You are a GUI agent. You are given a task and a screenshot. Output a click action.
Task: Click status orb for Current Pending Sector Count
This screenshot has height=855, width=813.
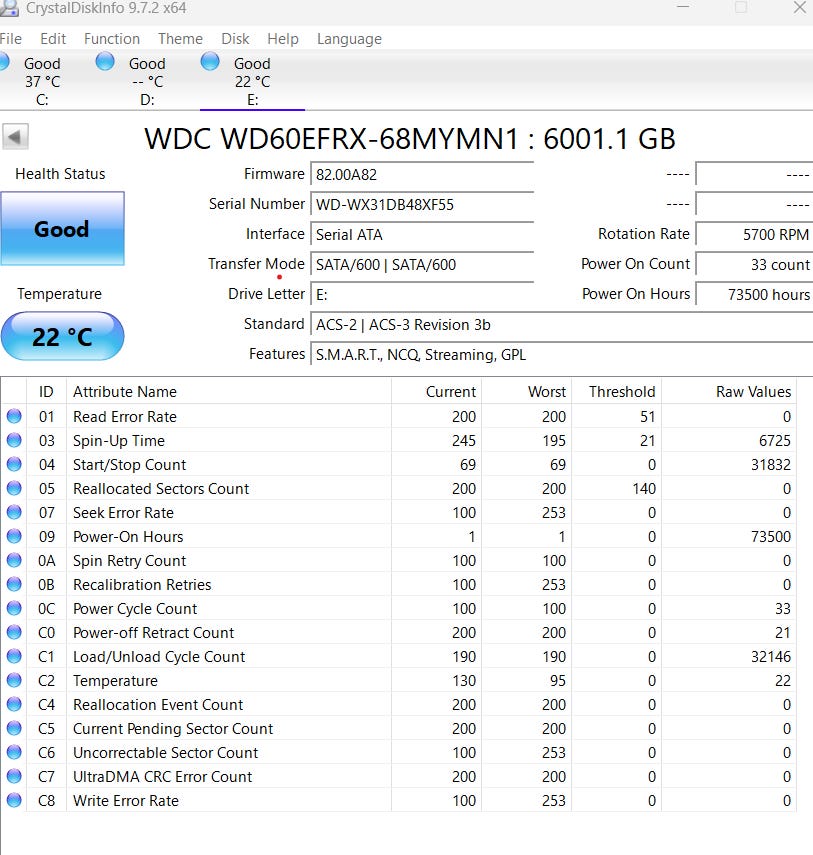click(x=14, y=728)
